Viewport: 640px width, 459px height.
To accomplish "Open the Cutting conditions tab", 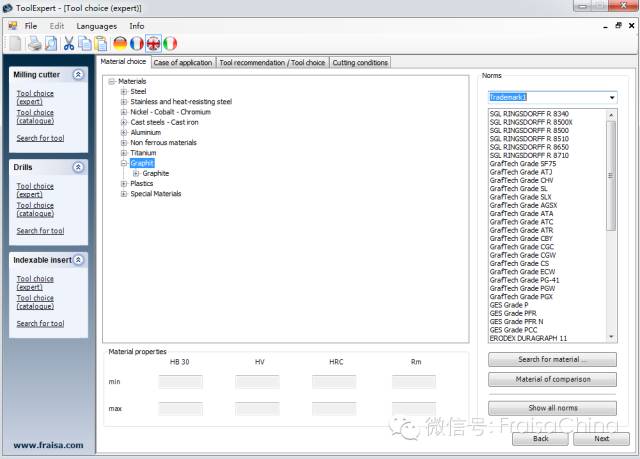I will 360,62.
